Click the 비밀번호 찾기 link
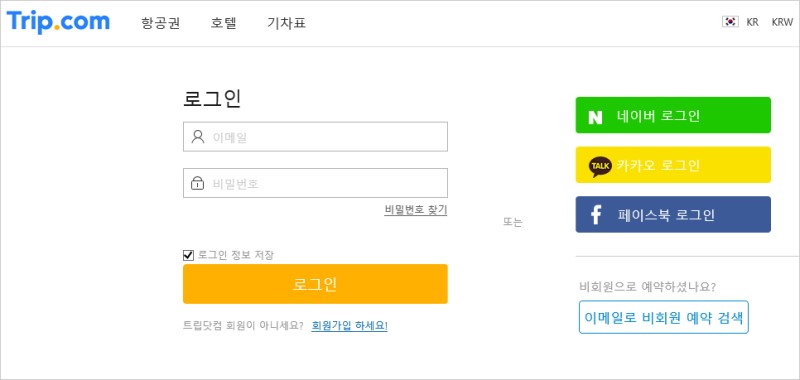This screenshot has height=380, width=800. 416,210
